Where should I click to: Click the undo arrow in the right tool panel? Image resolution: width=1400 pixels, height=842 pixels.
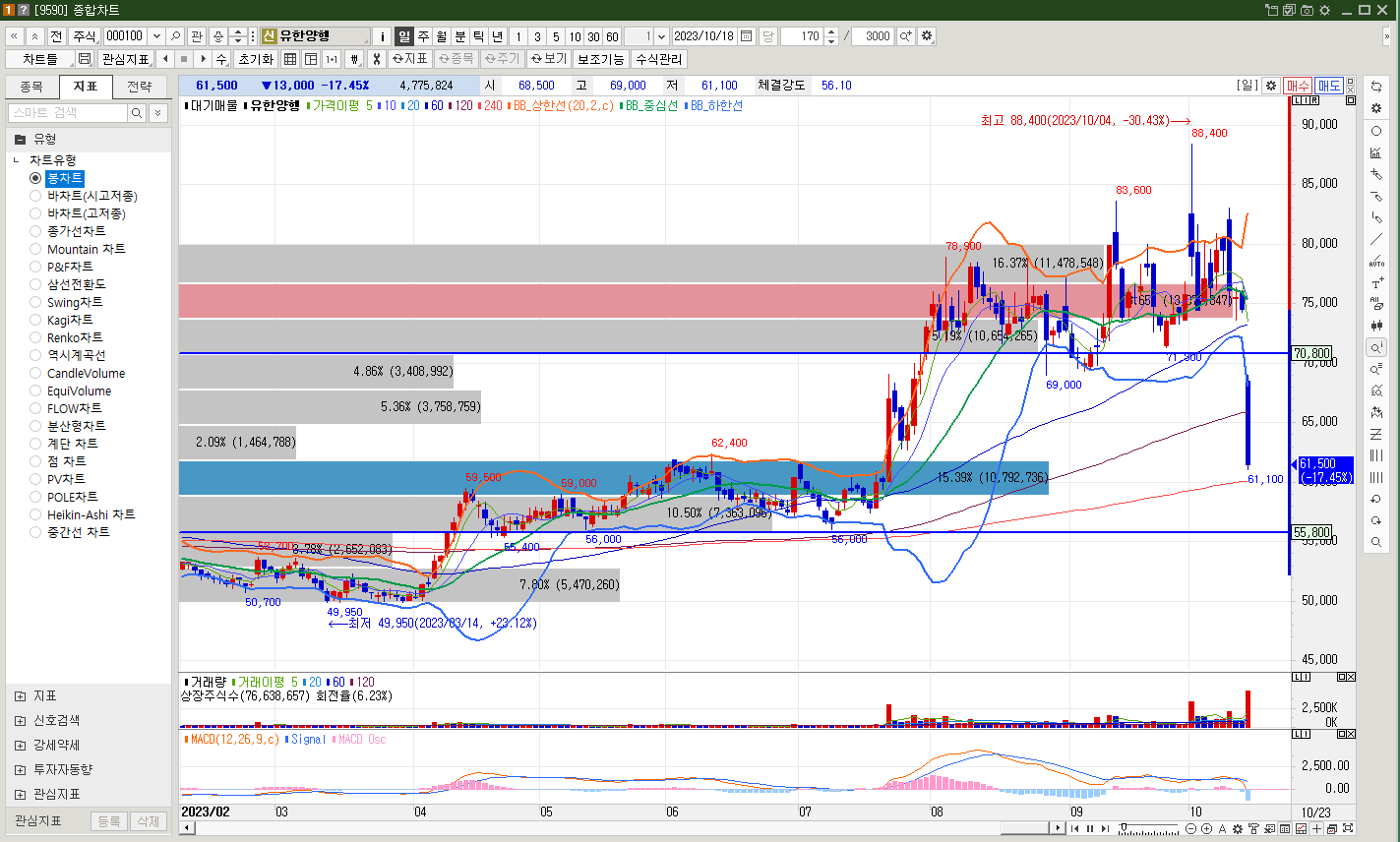click(x=1376, y=499)
